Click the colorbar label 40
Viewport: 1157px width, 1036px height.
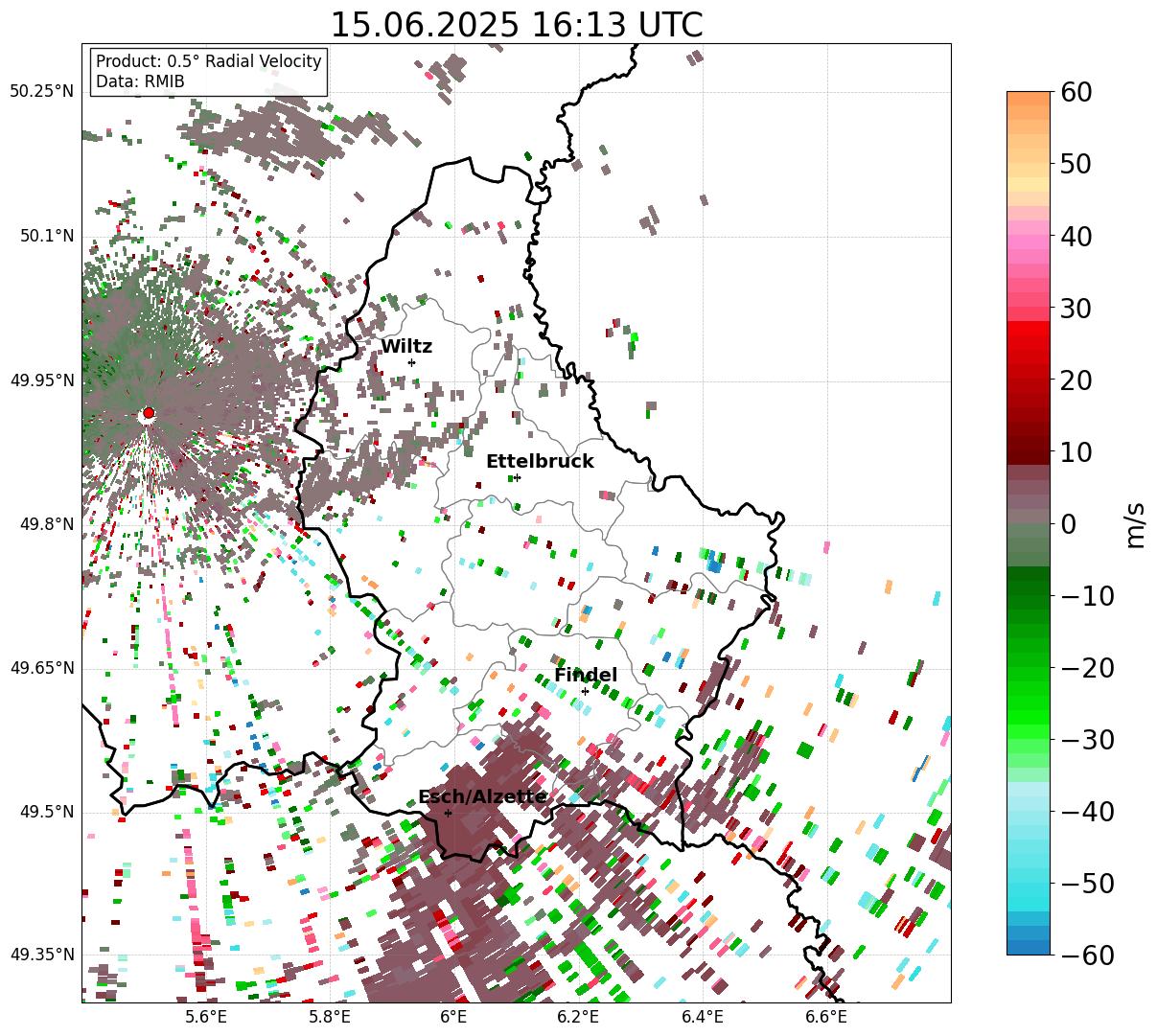pos(1076,236)
